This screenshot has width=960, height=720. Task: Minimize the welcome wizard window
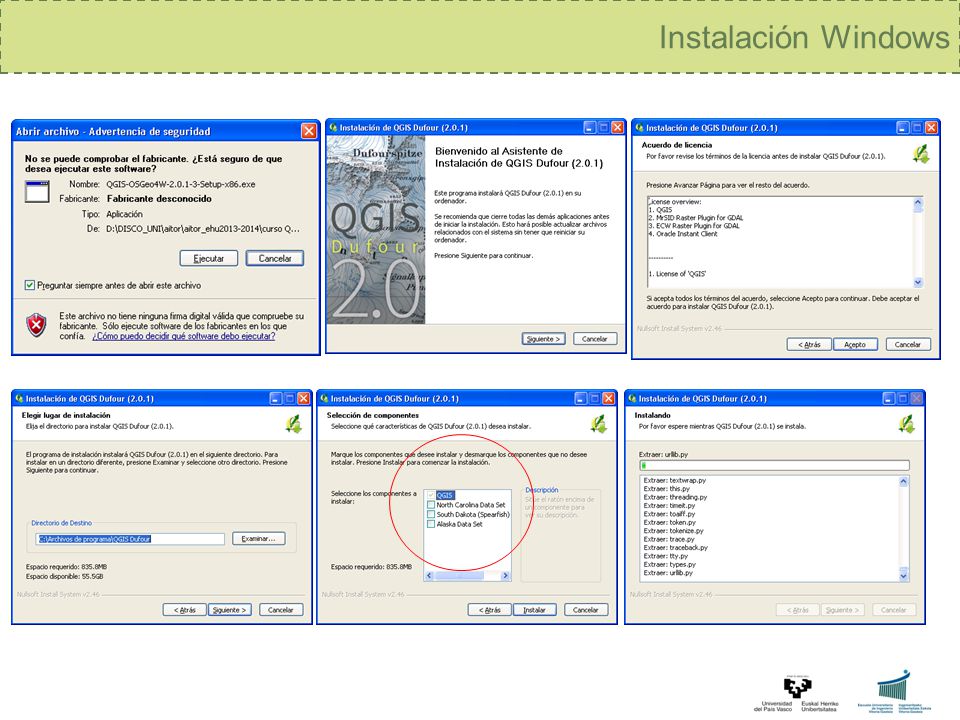click(x=590, y=127)
